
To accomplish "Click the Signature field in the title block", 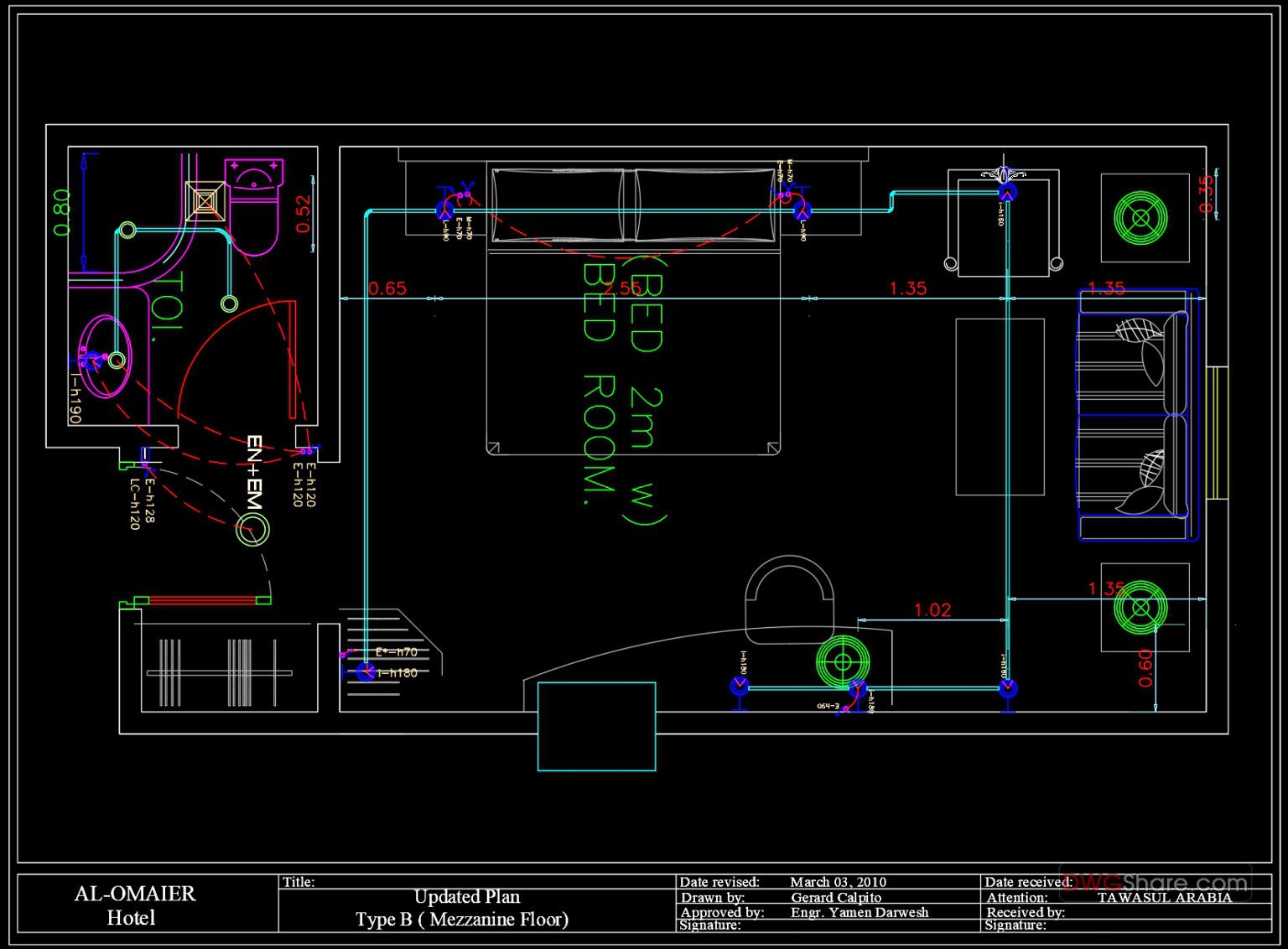I will (x=709, y=925).
